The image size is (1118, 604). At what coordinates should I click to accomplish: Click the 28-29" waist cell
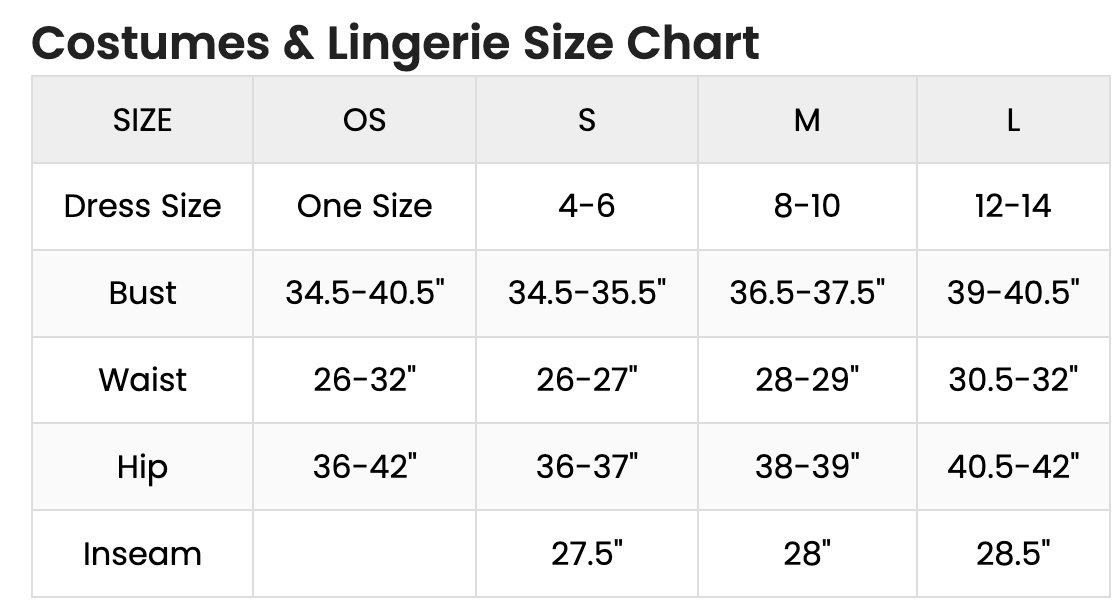click(x=807, y=380)
